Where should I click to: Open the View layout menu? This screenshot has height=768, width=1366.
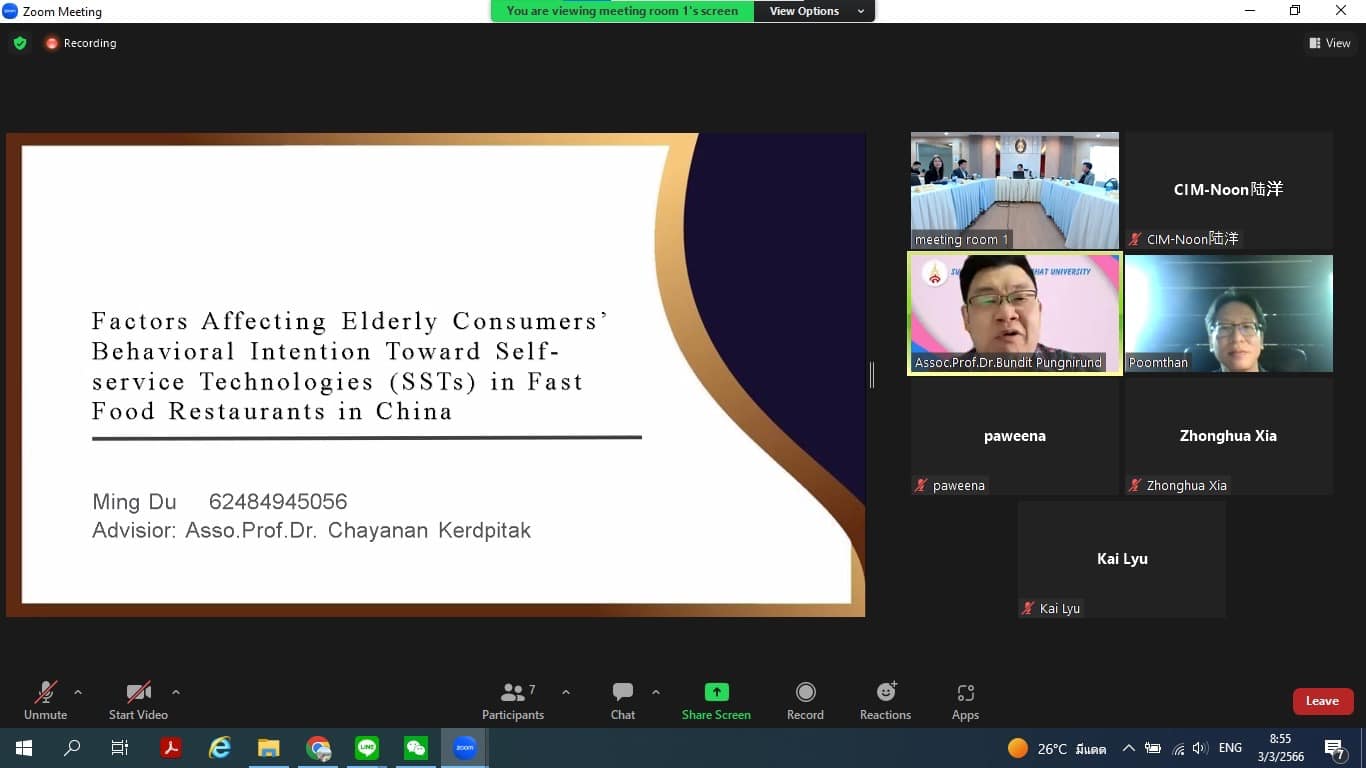point(1329,43)
